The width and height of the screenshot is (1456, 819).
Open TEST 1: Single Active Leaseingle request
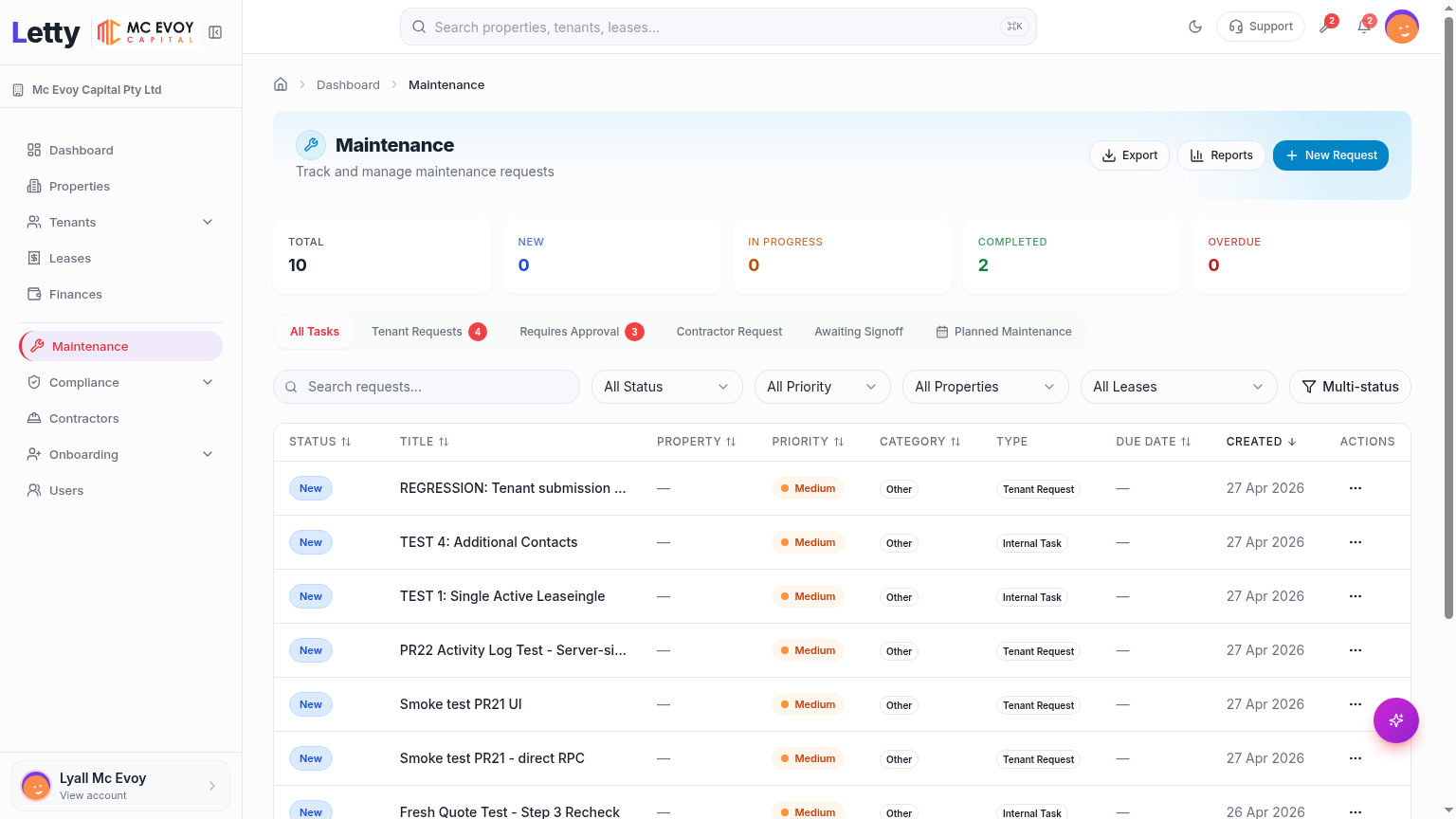click(502, 596)
